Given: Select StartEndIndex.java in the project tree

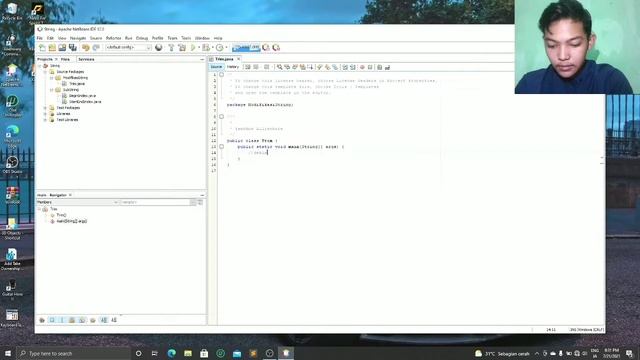Looking at the screenshot, I should pyautogui.click(x=85, y=102).
